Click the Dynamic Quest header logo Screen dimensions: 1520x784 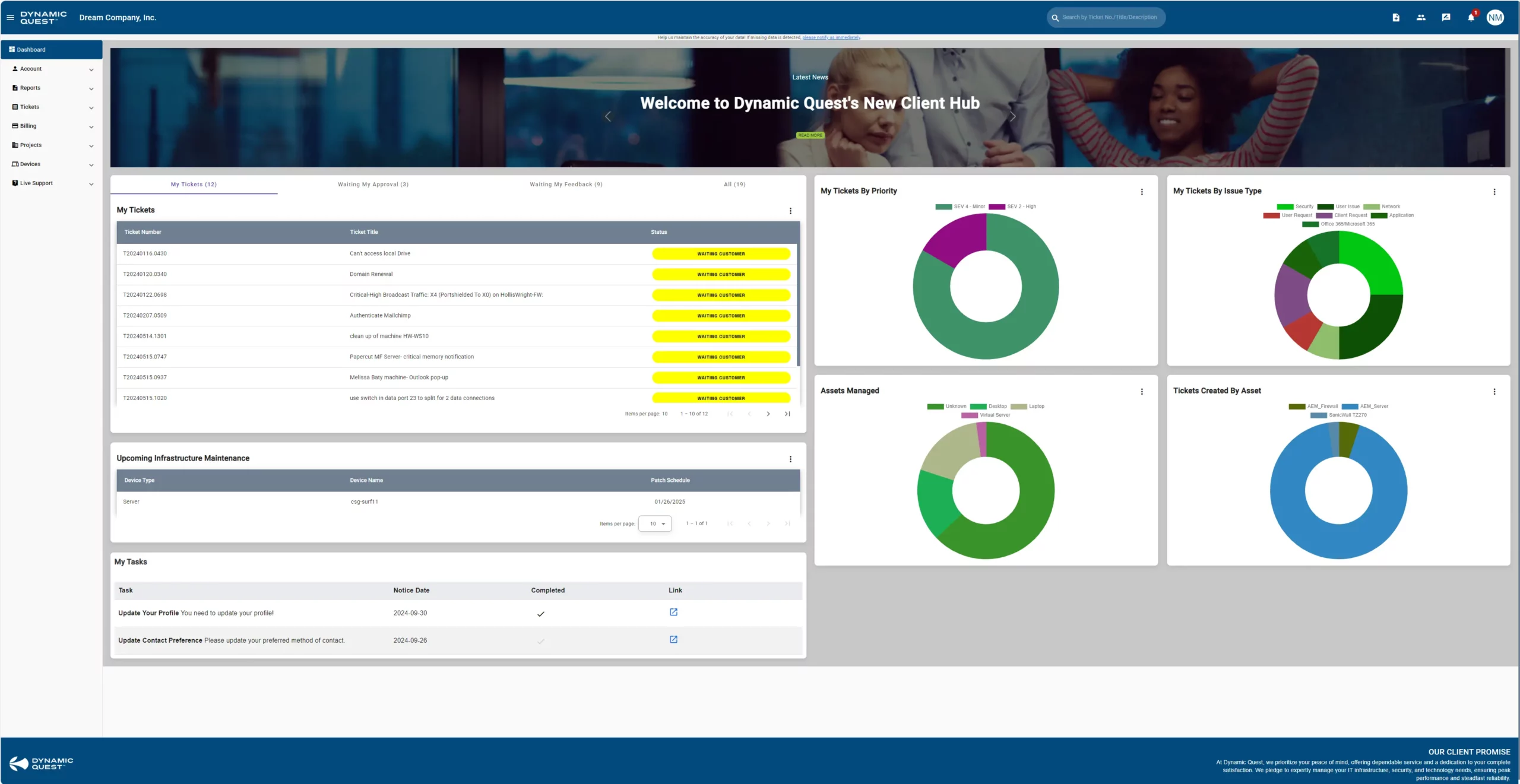tap(43, 17)
